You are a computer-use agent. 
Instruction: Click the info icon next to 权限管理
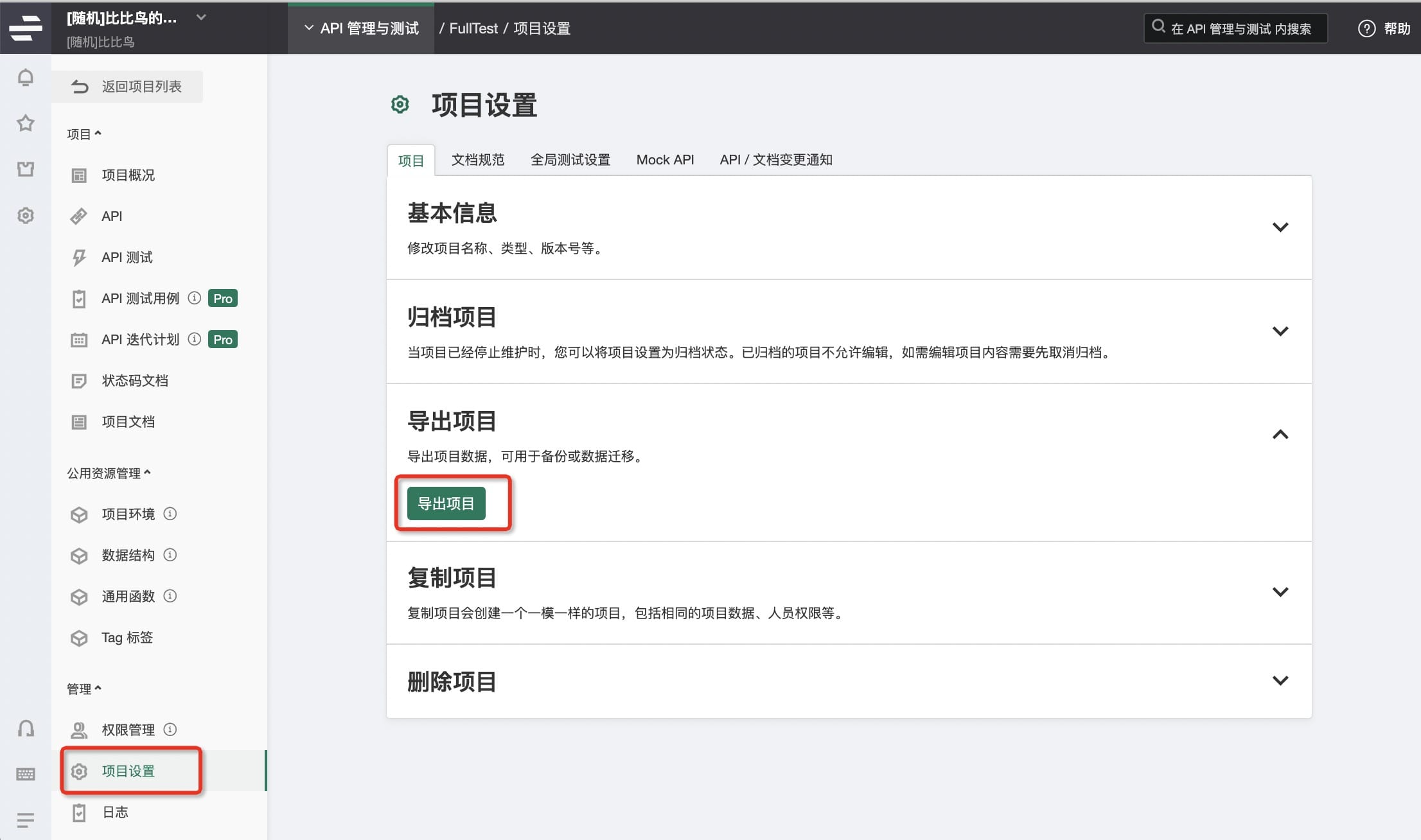170,730
